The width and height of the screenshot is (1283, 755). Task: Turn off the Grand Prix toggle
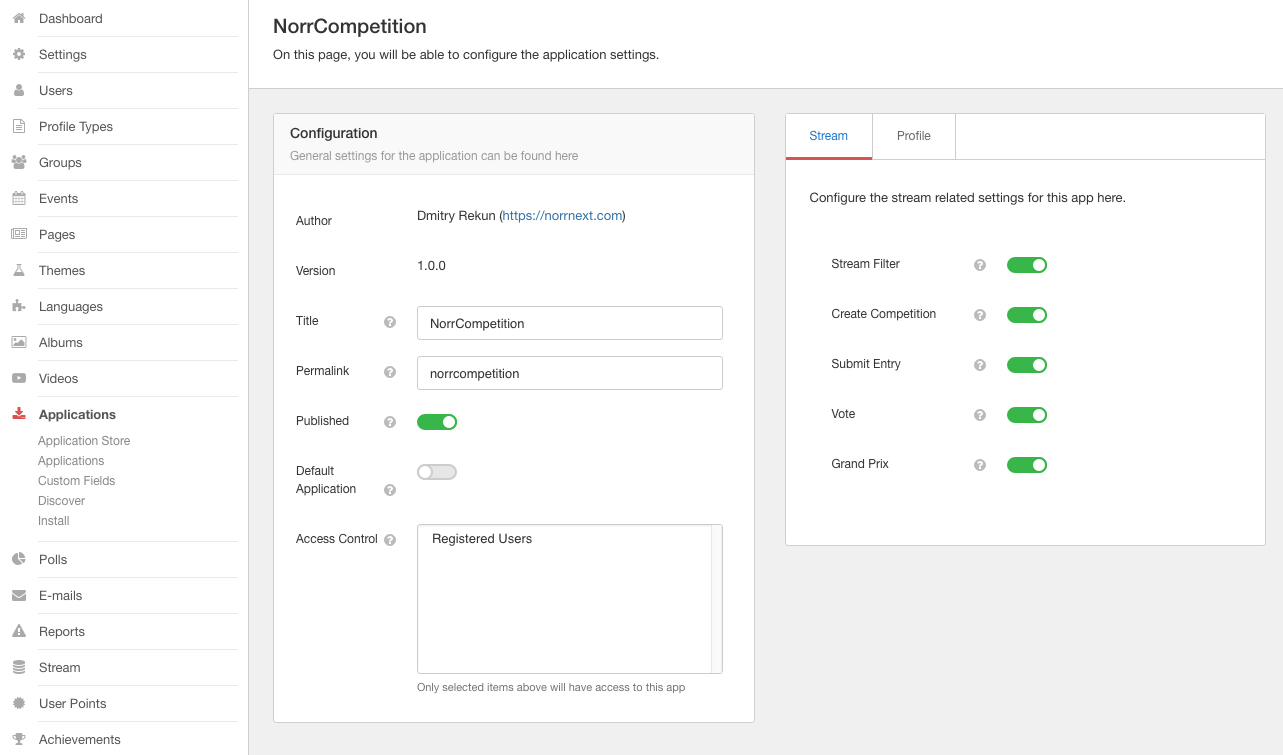point(1027,465)
